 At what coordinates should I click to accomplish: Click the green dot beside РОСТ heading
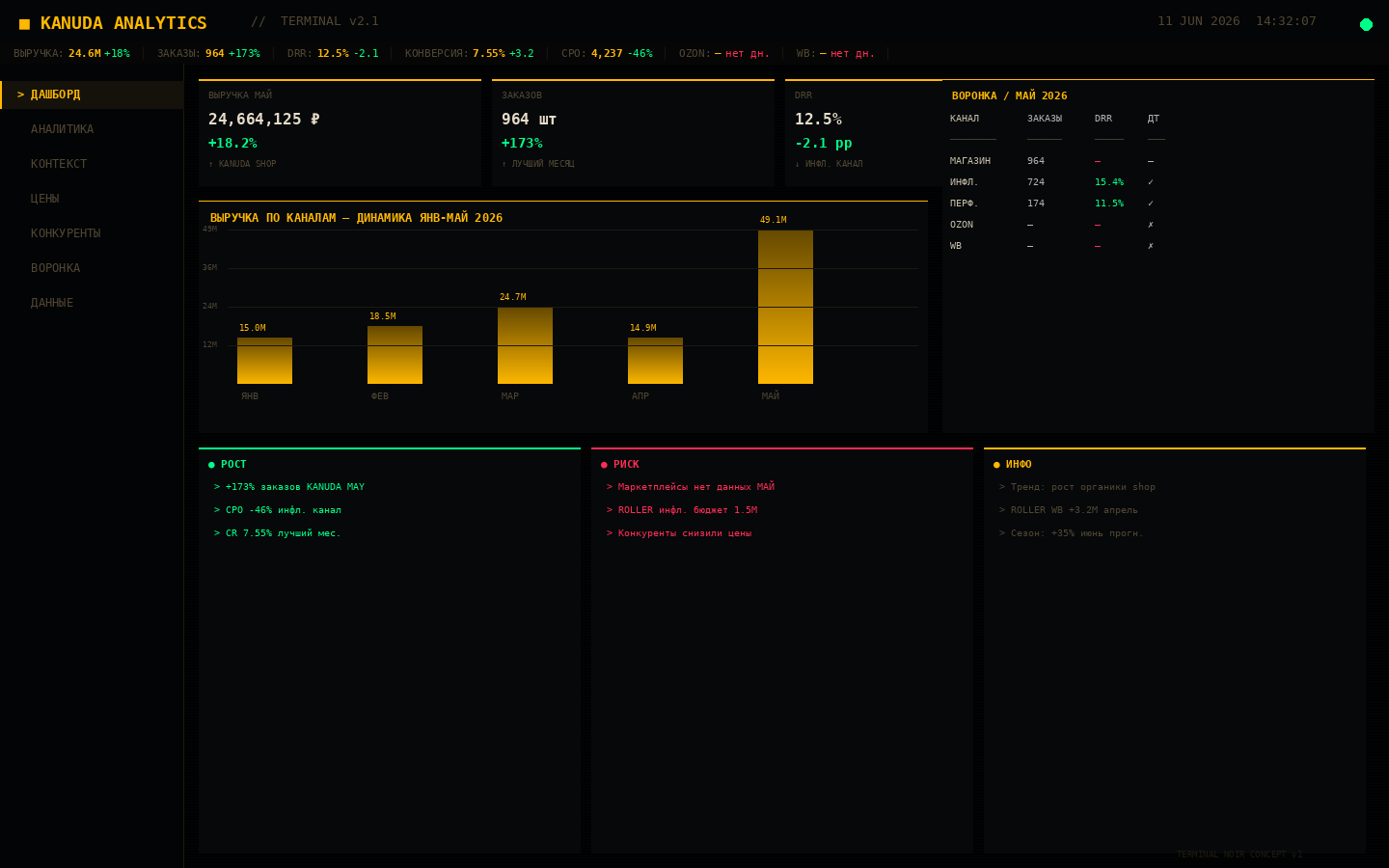211,465
